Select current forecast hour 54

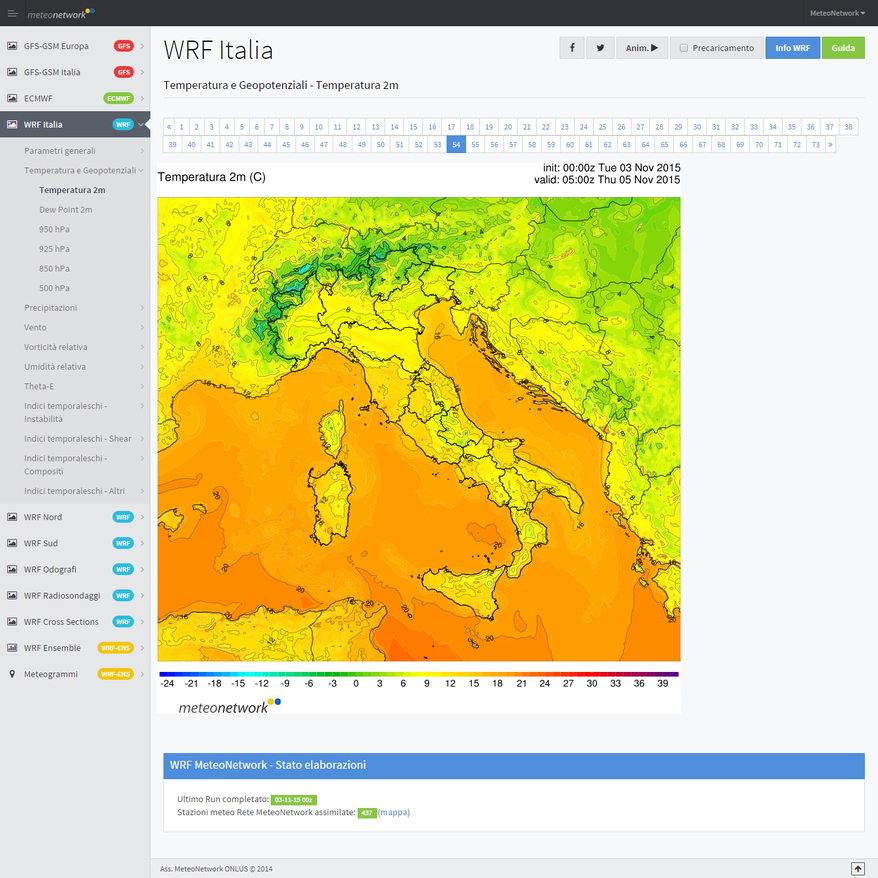pyautogui.click(x=456, y=144)
